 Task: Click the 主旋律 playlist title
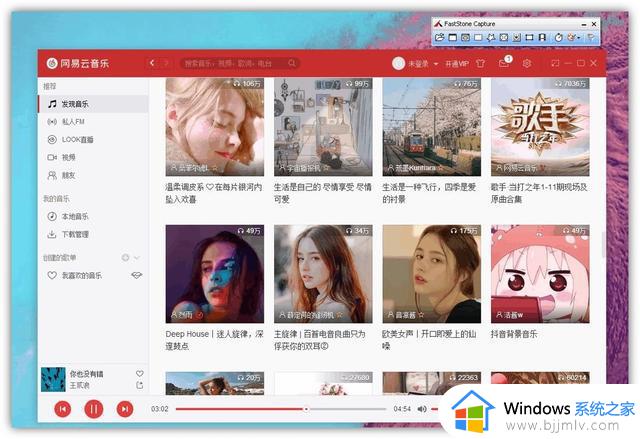tap(320, 340)
